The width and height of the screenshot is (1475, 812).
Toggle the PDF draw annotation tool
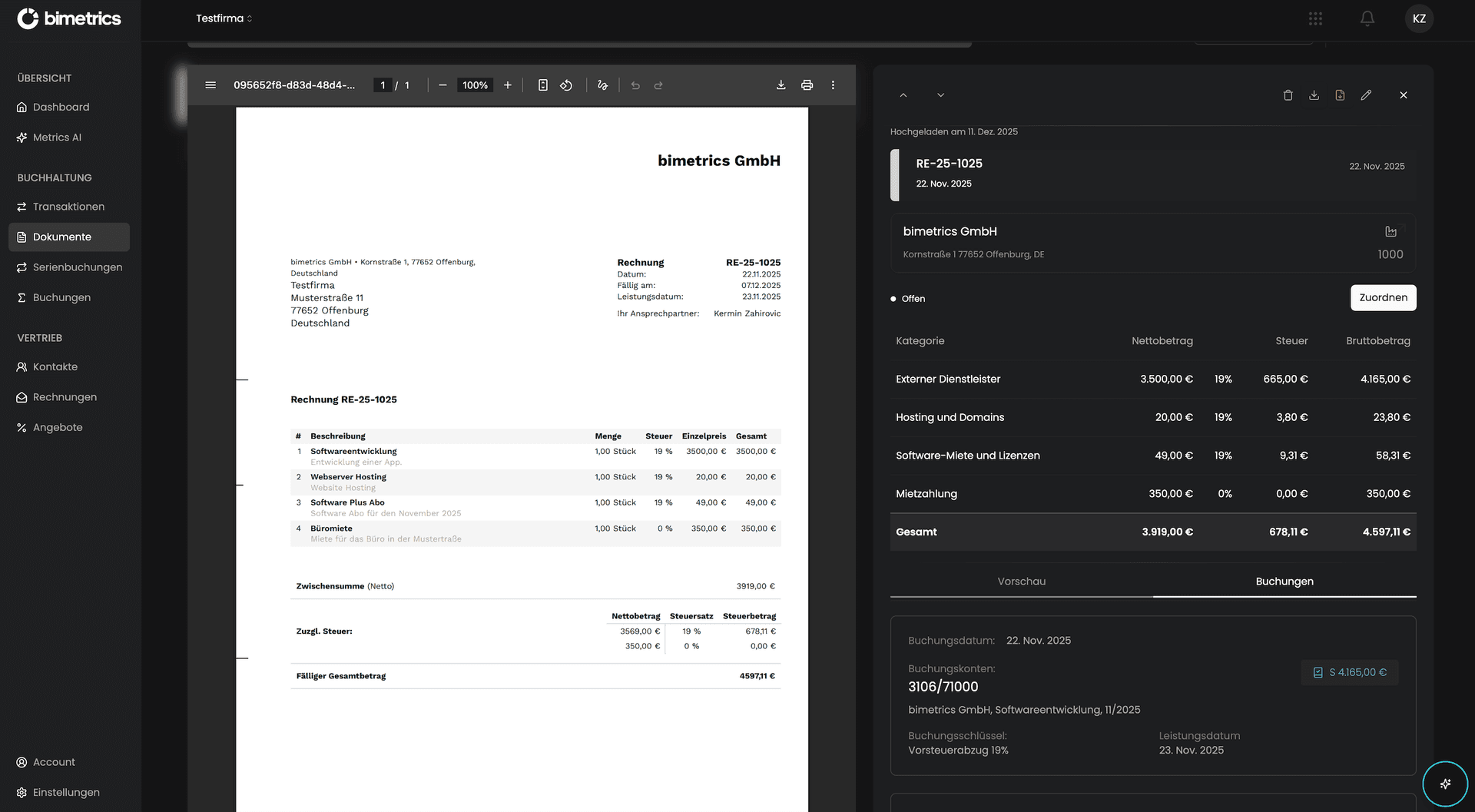[x=602, y=85]
